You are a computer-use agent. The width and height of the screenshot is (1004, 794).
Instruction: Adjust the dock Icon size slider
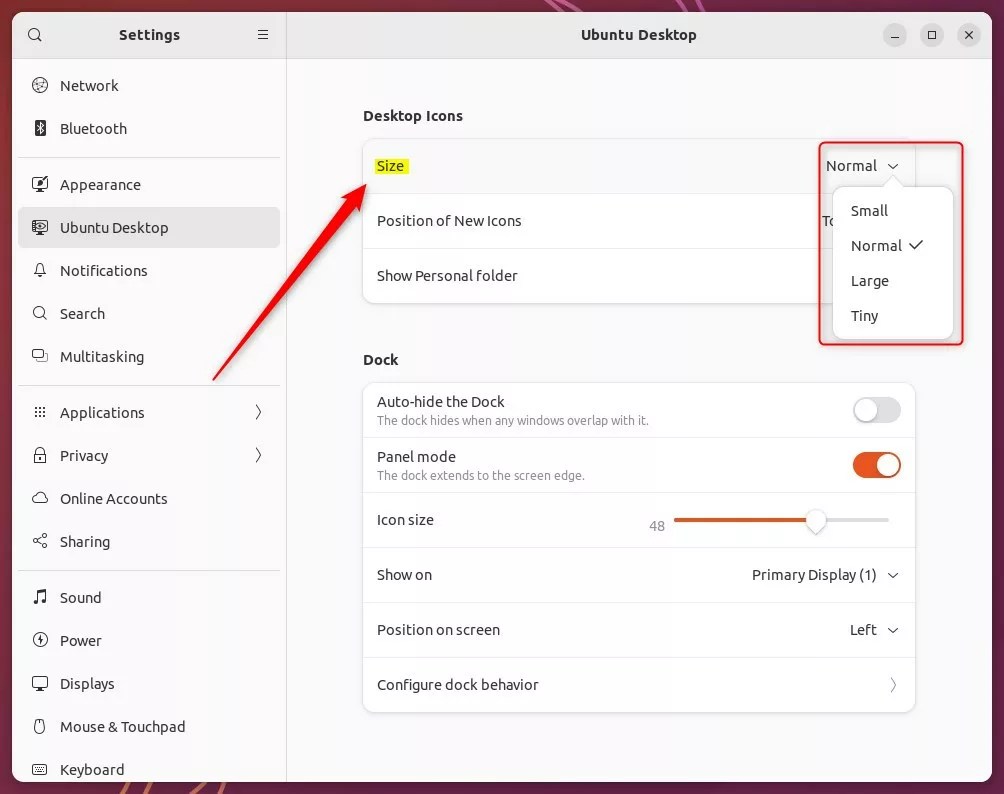pyautogui.click(x=815, y=521)
